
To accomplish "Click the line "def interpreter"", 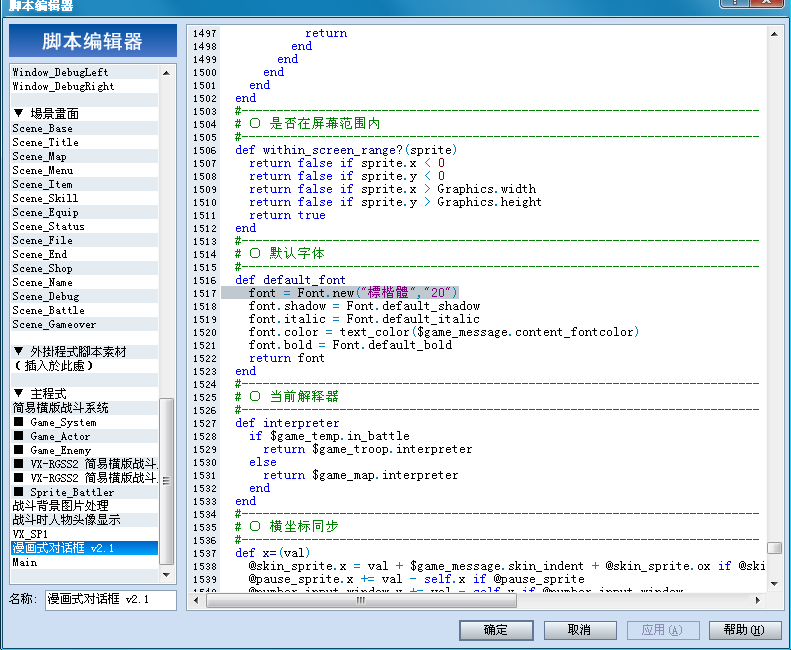I will [288, 423].
